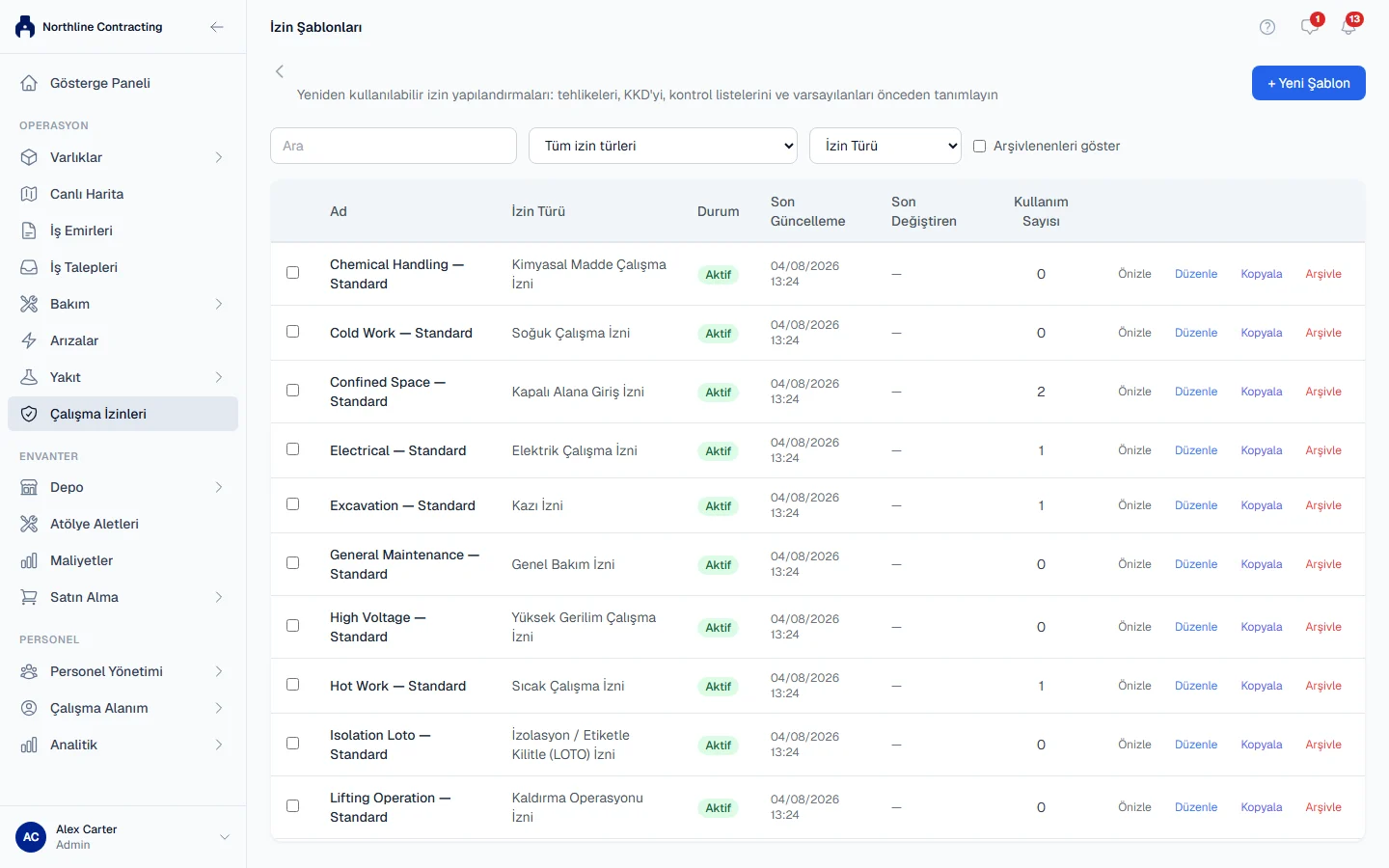This screenshot has height=868, width=1389.
Task: Collapse the sidebar with the arrow icon
Action: coord(217,27)
